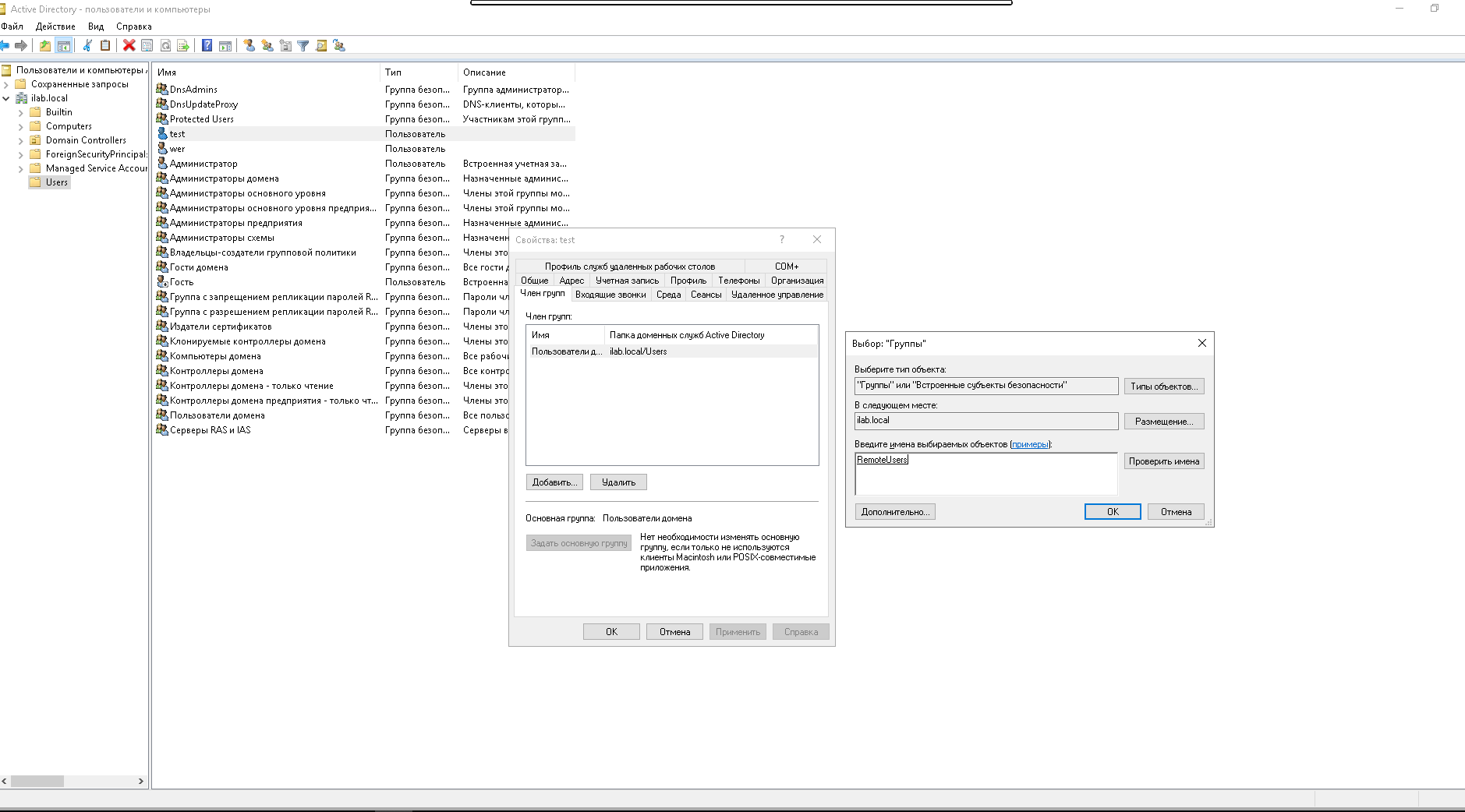
Task: Expand the Managed Service Accounts node
Action: click(x=20, y=168)
